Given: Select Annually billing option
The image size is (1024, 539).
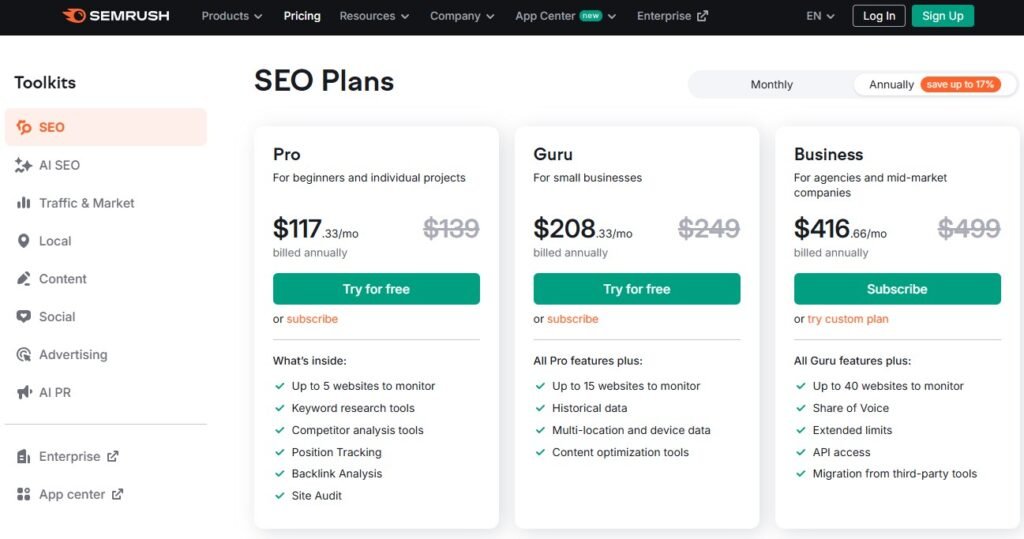Looking at the screenshot, I should 890,85.
